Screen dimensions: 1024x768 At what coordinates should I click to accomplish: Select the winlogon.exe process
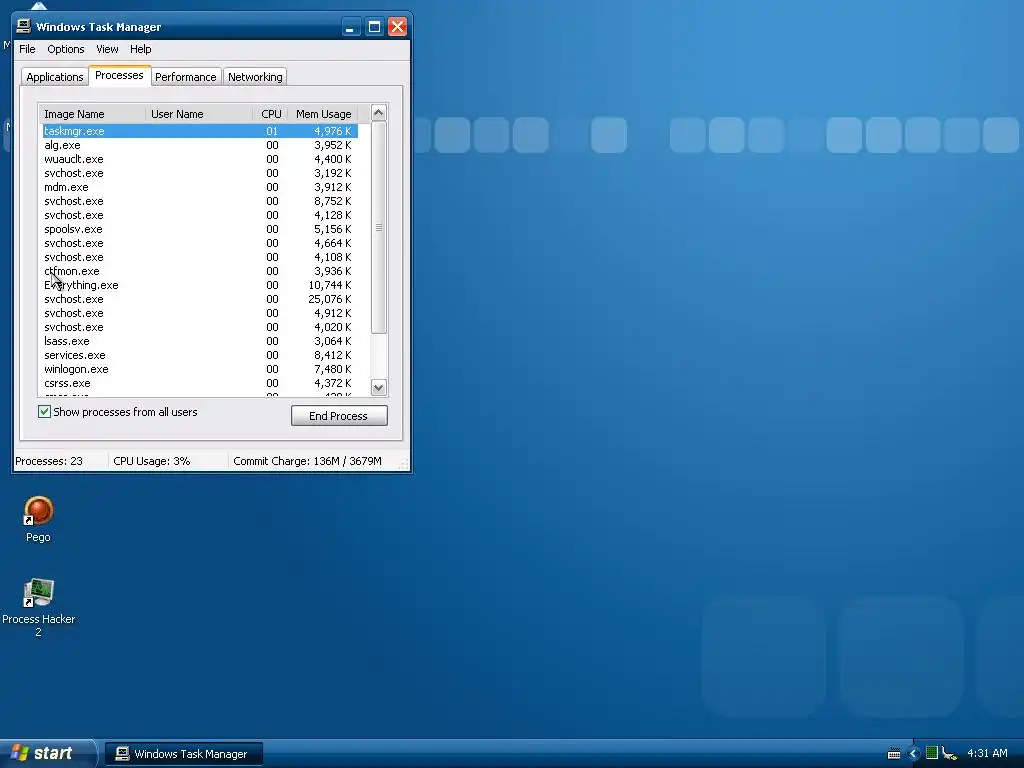pos(200,370)
